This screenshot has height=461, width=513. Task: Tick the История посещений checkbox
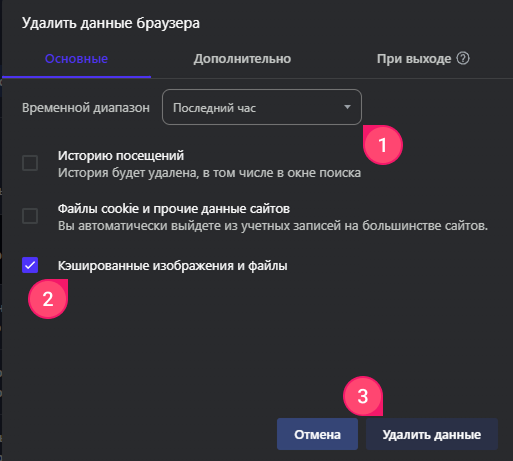[30, 163]
